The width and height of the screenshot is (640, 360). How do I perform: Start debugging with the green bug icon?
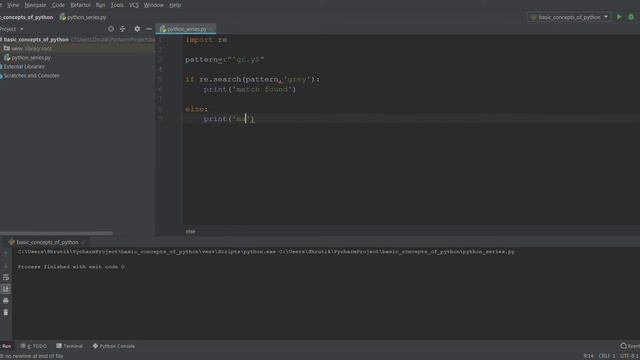coord(631,17)
